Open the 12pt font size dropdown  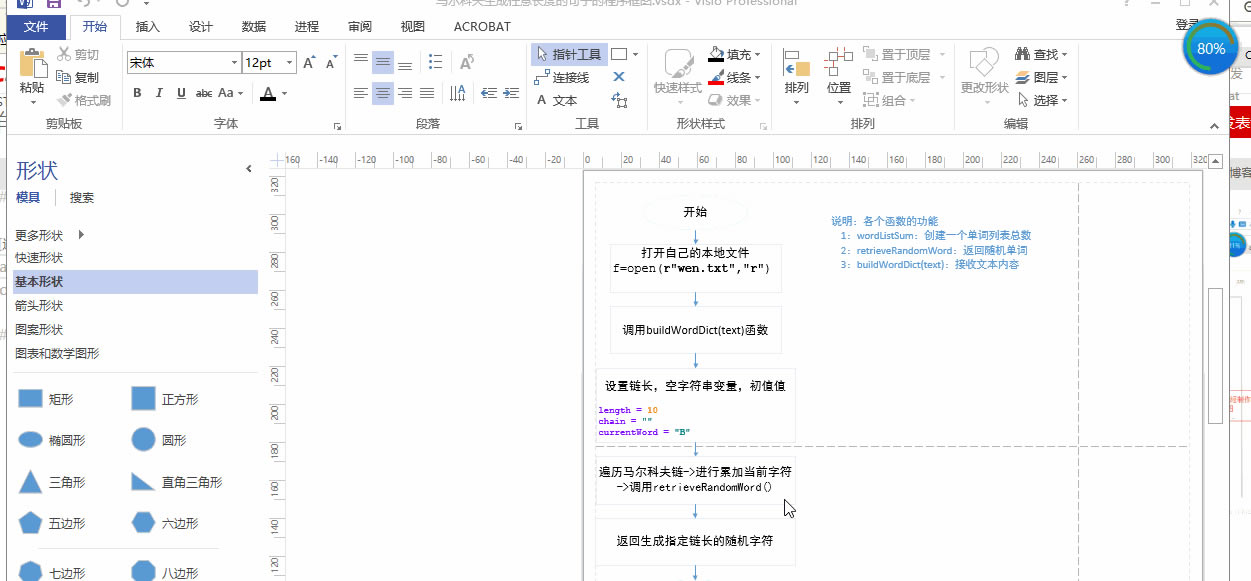click(x=290, y=63)
